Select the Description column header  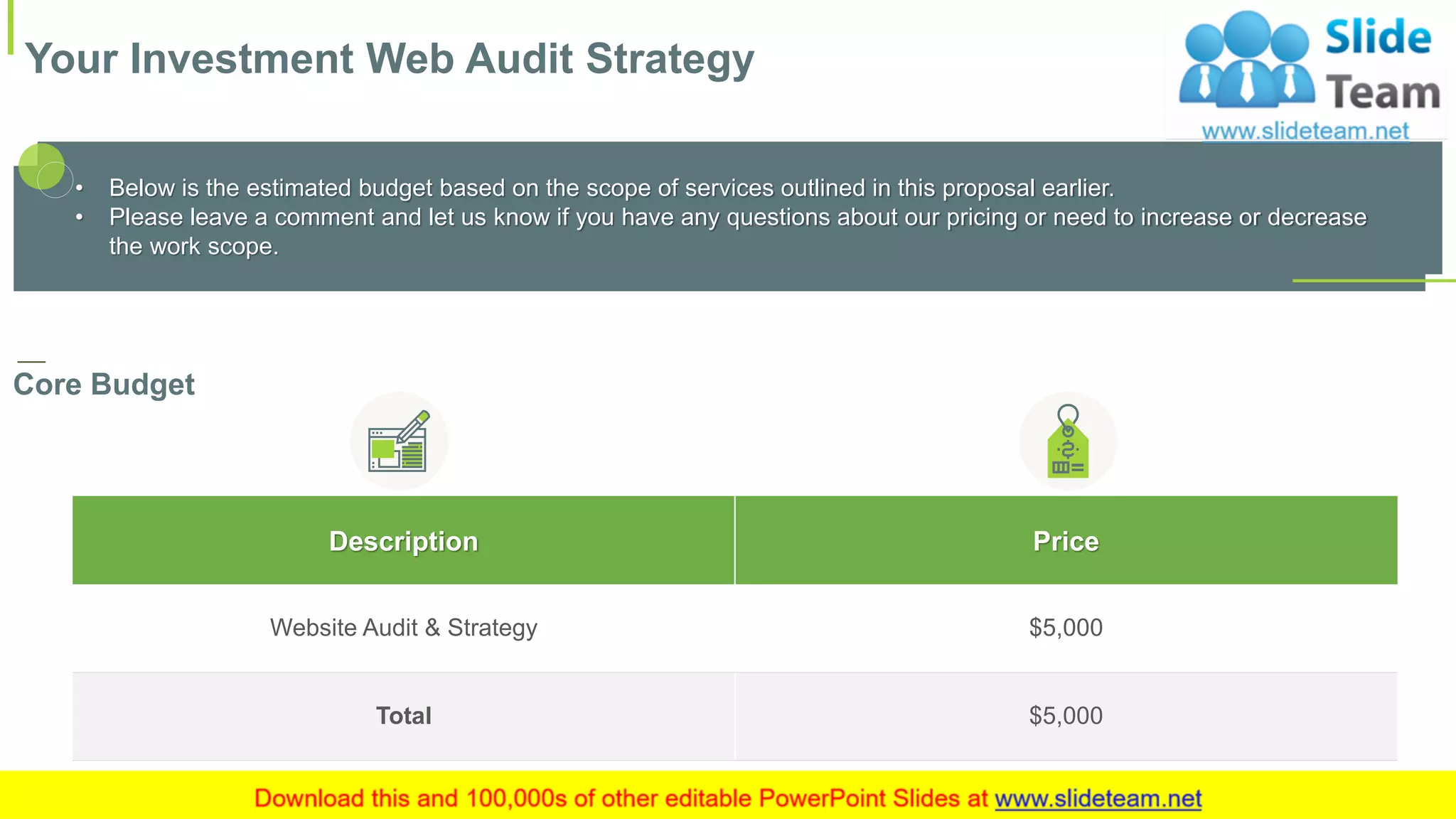click(403, 540)
